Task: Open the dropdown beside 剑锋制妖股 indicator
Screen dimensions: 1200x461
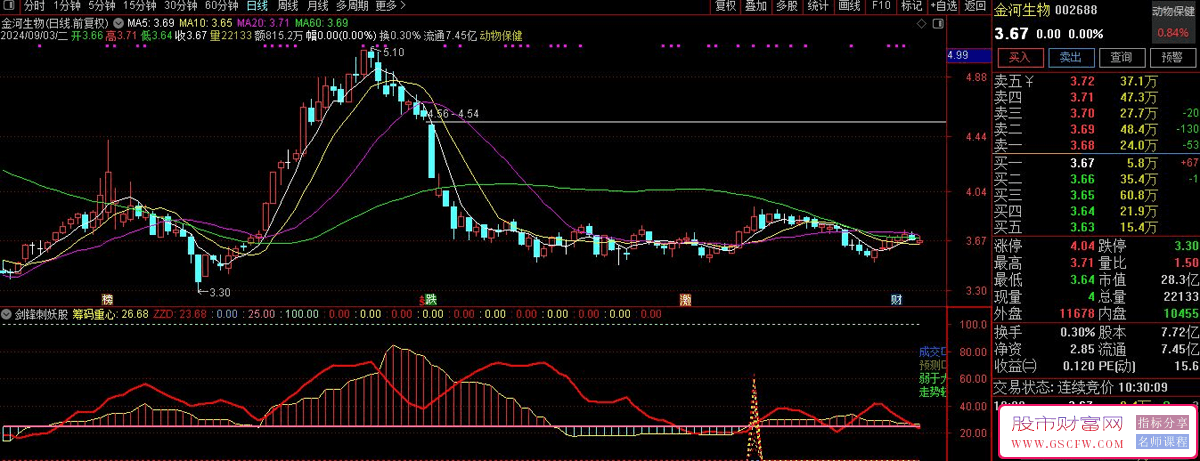Action: pyautogui.click(x=8, y=313)
